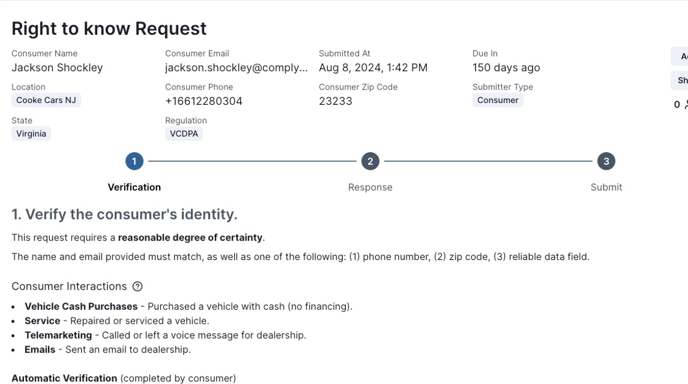Click the Jackson Shockley consumer name
This screenshot has width=688, height=384.
57,68
